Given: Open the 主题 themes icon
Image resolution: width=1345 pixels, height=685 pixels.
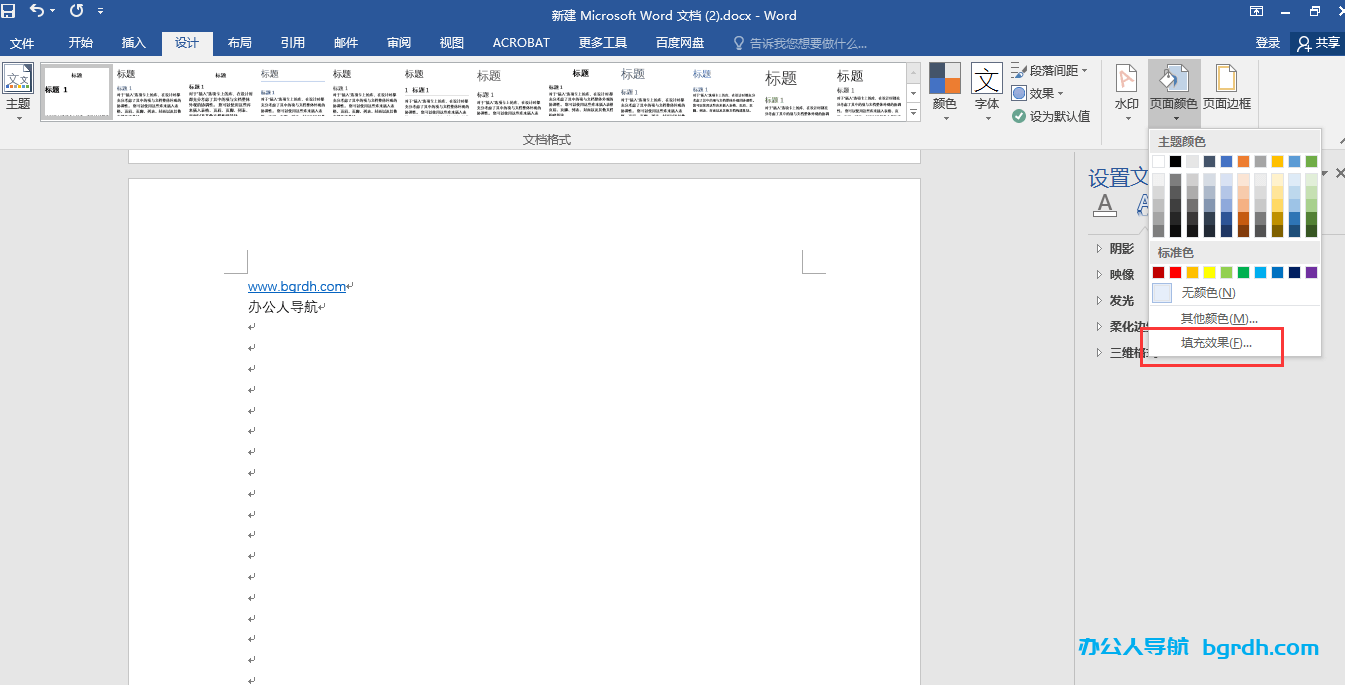Looking at the screenshot, I should point(18,88).
